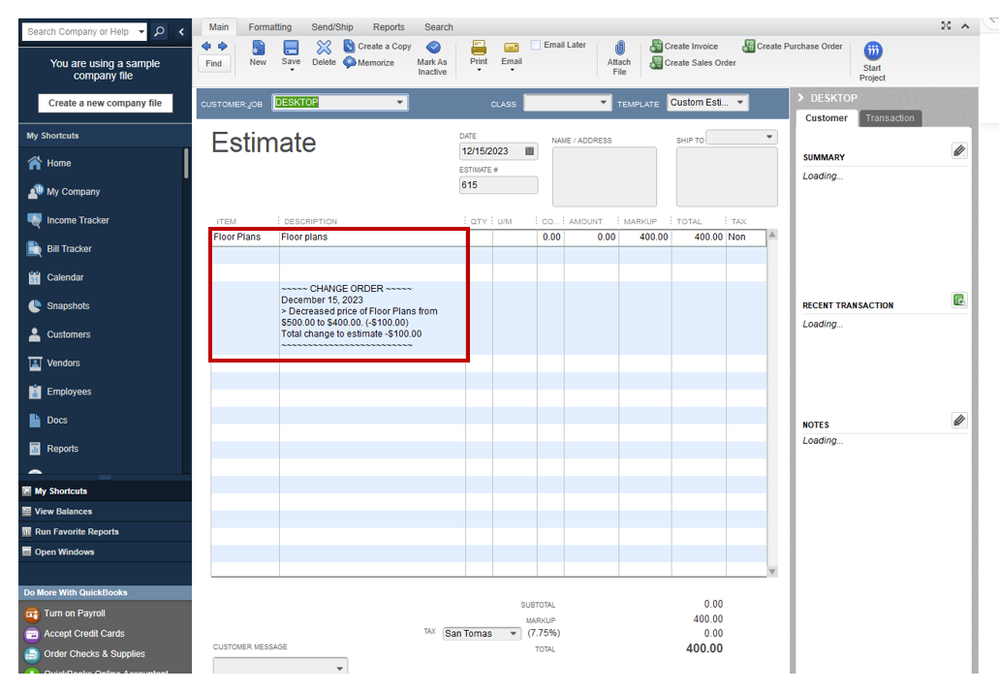Screen dimensions: 999x695
Task: Delete this estimate using Delete icon
Action: tap(324, 53)
